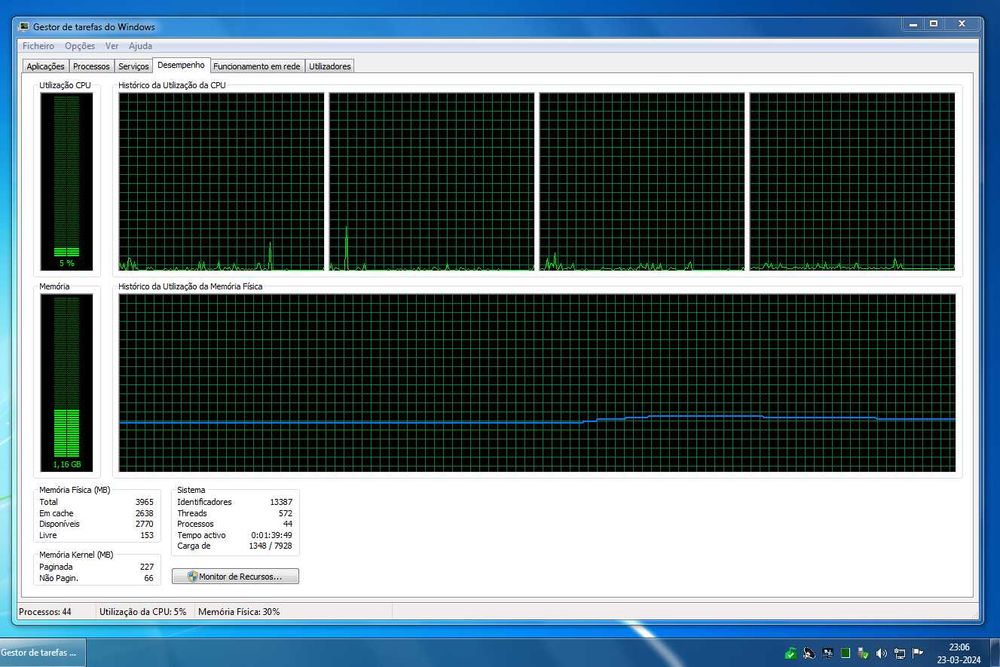Open the Utilizadores tab
Image resolution: width=1000 pixels, height=667 pixels.
[330, 66]
